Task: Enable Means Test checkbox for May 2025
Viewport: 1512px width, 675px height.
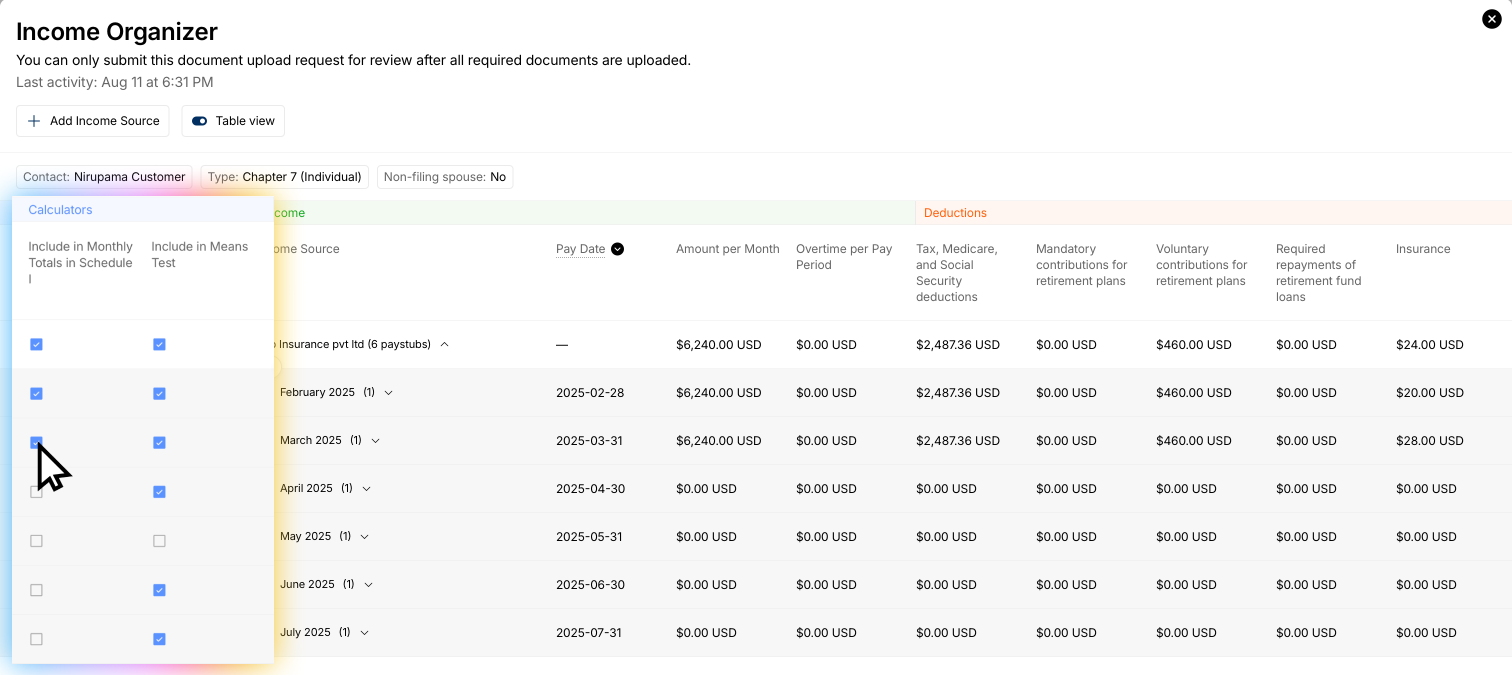Action: pos(159,541)
